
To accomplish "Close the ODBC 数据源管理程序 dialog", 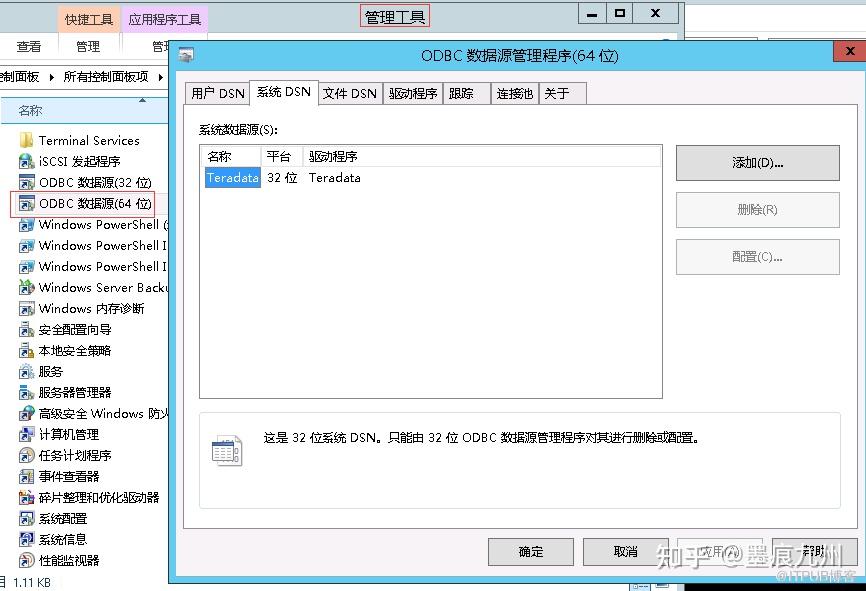I will [x=850, y=51].
